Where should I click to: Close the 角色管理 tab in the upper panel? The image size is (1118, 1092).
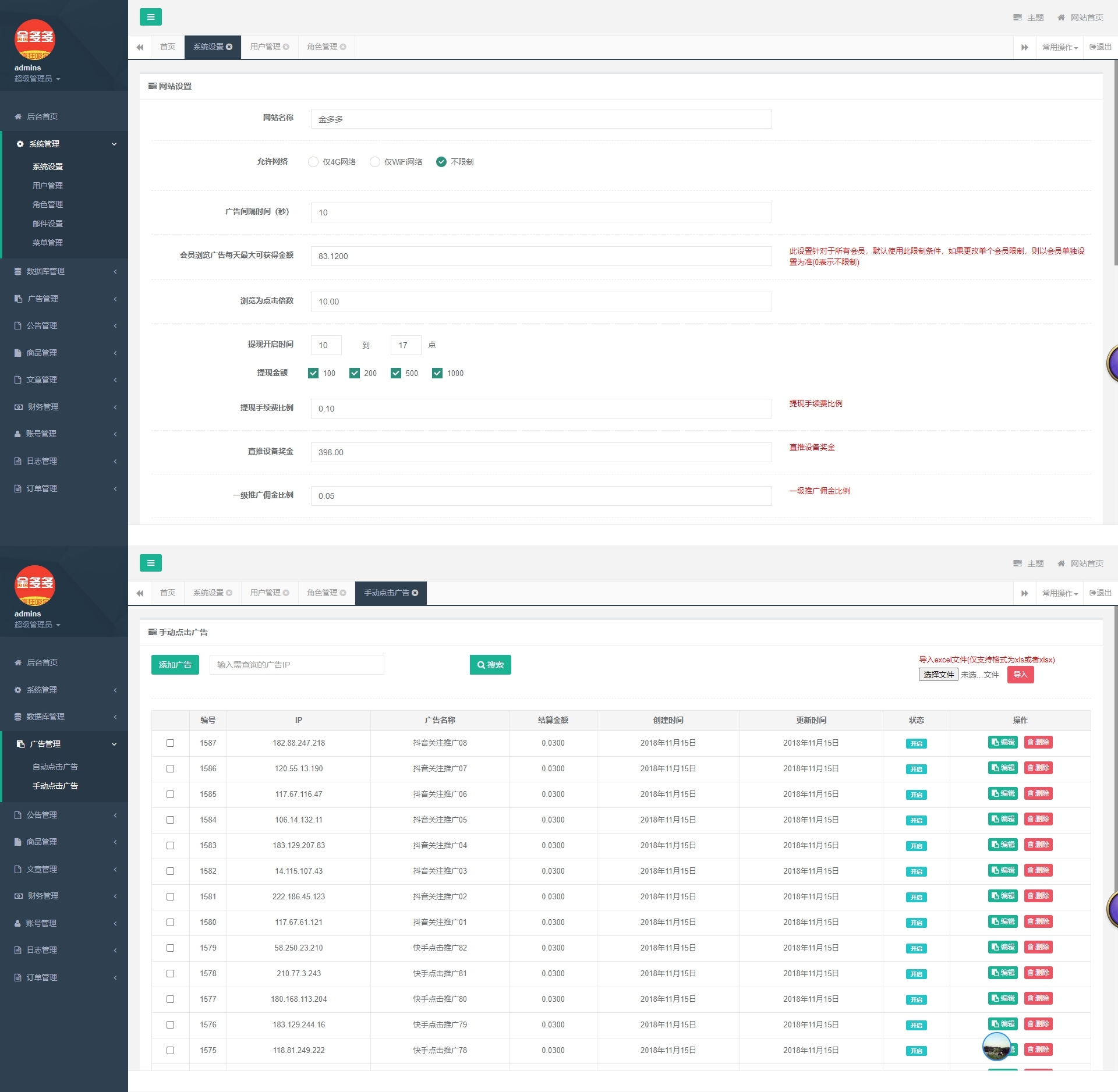pyautogui.click(x=343, y=47)
